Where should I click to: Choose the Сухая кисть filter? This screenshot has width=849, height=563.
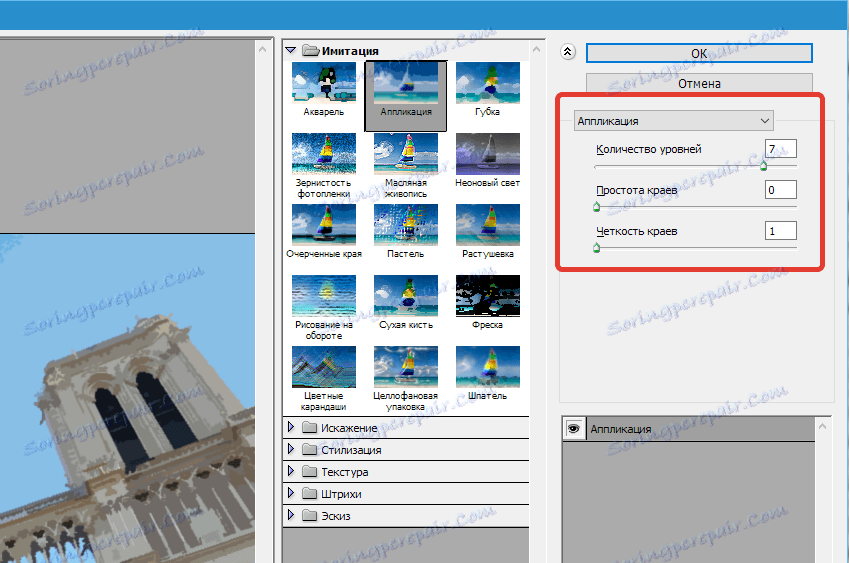coord(406,296)
